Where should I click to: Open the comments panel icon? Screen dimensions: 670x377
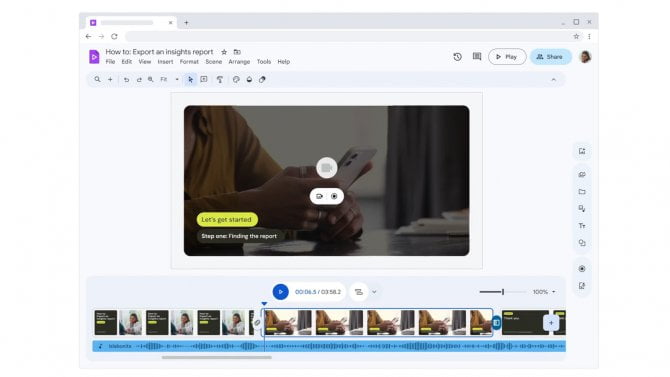click(x=477, y=56)
